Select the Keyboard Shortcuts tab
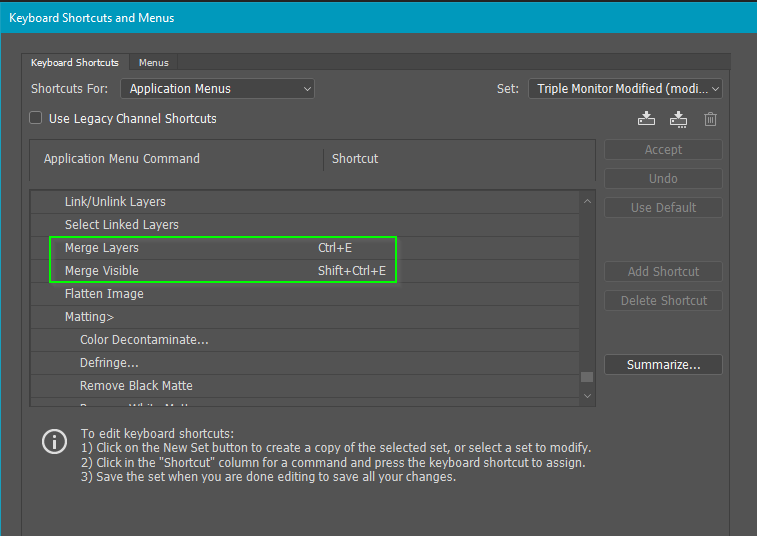The image size is (757, 536). [x=75, y=63]
